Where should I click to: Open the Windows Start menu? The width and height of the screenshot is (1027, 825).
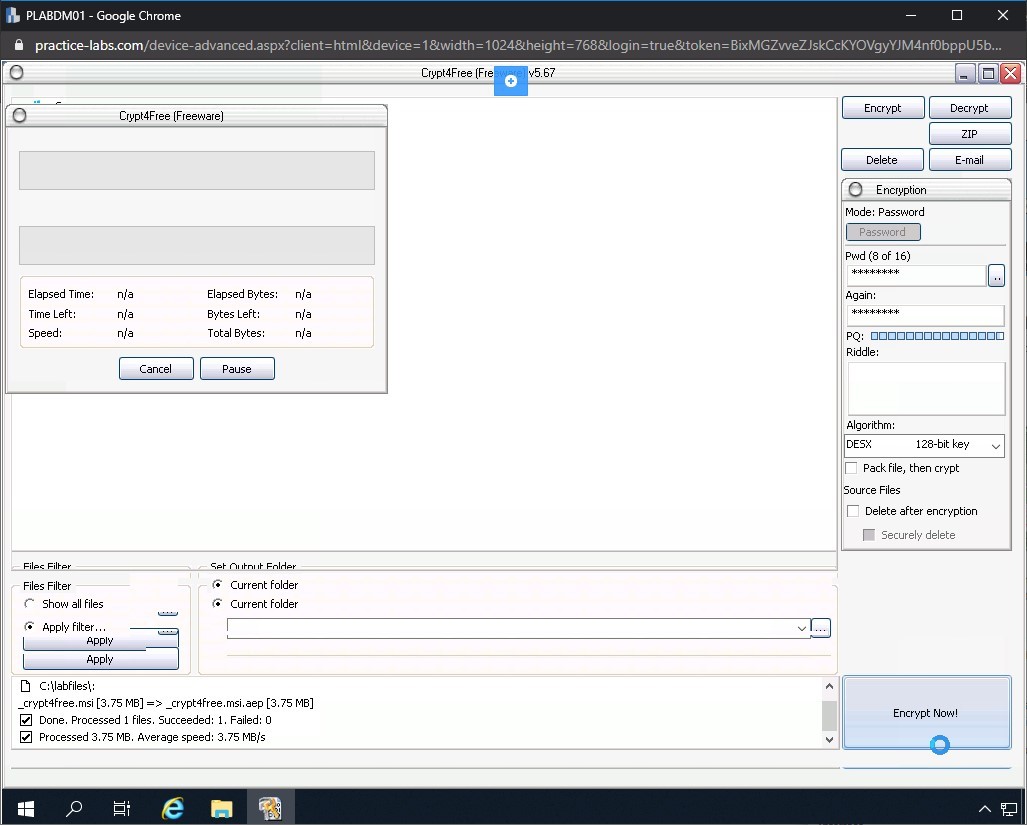[x=24, y=807]
